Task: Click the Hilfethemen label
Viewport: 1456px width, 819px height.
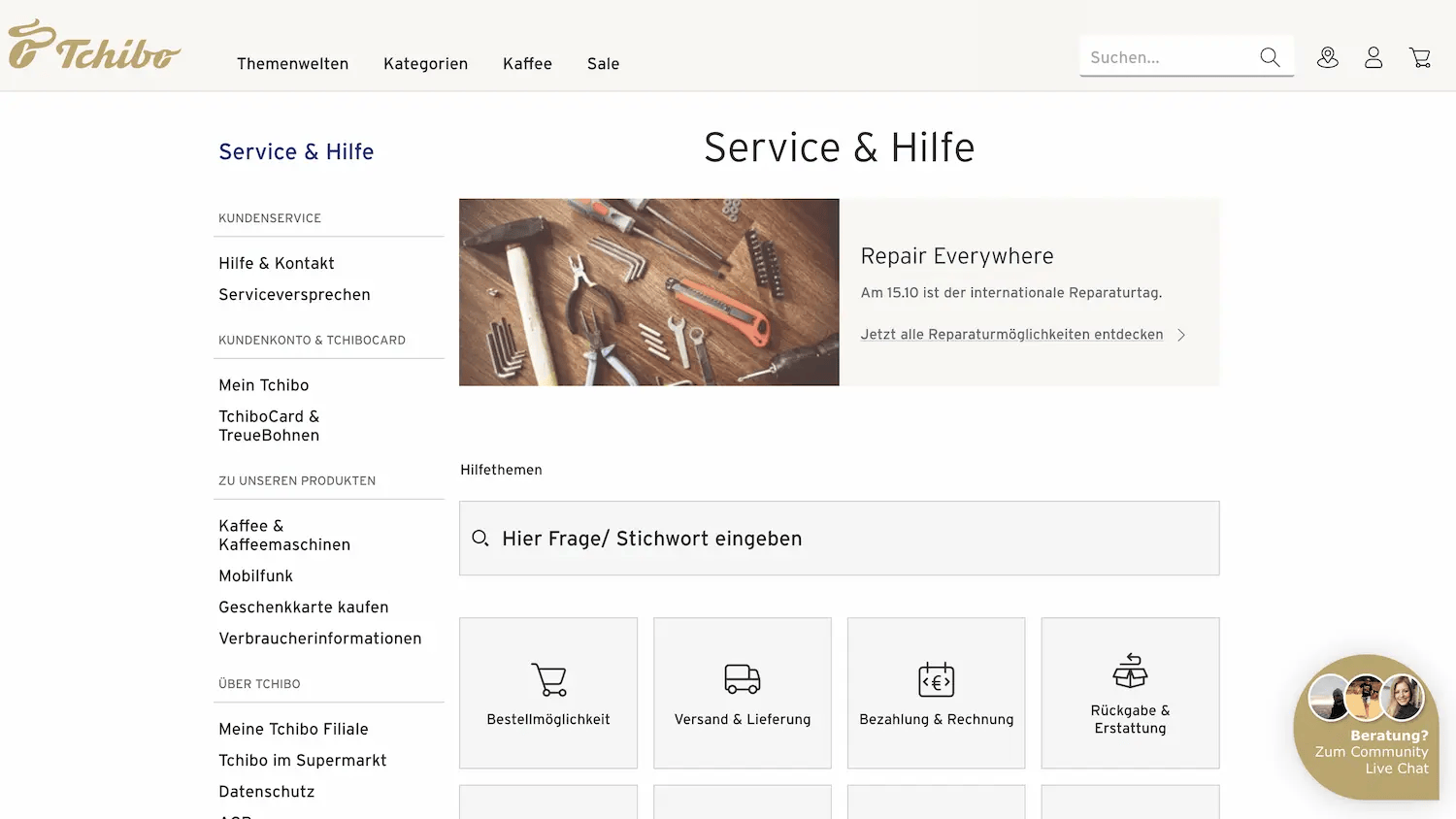Action: (501, 470)
